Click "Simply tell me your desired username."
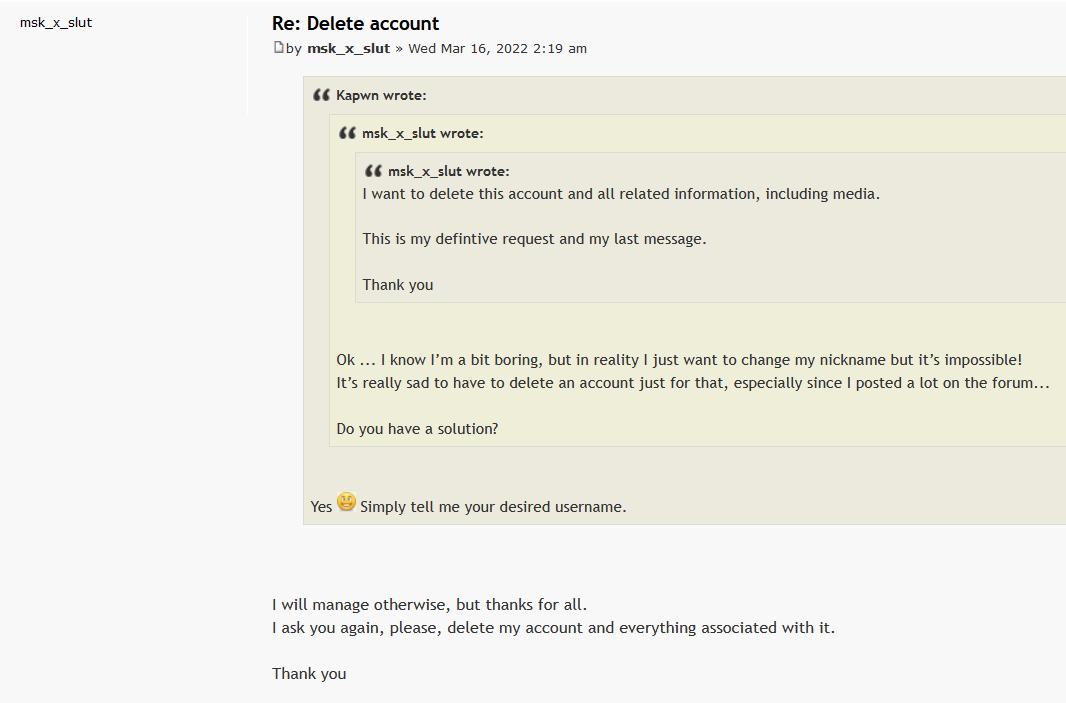Screen dimensions: 1066x703 [x=493, y=507]
